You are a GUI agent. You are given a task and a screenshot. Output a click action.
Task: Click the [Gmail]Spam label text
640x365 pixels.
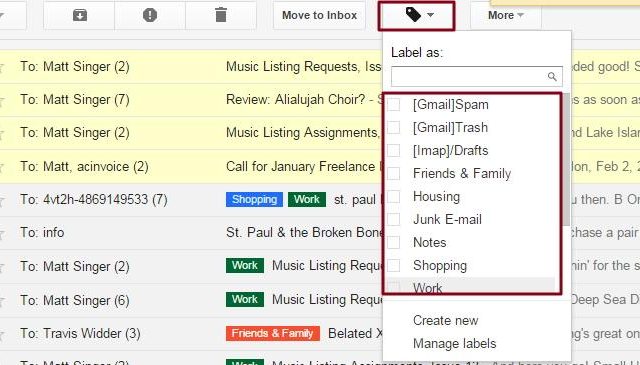click(451, 105)
